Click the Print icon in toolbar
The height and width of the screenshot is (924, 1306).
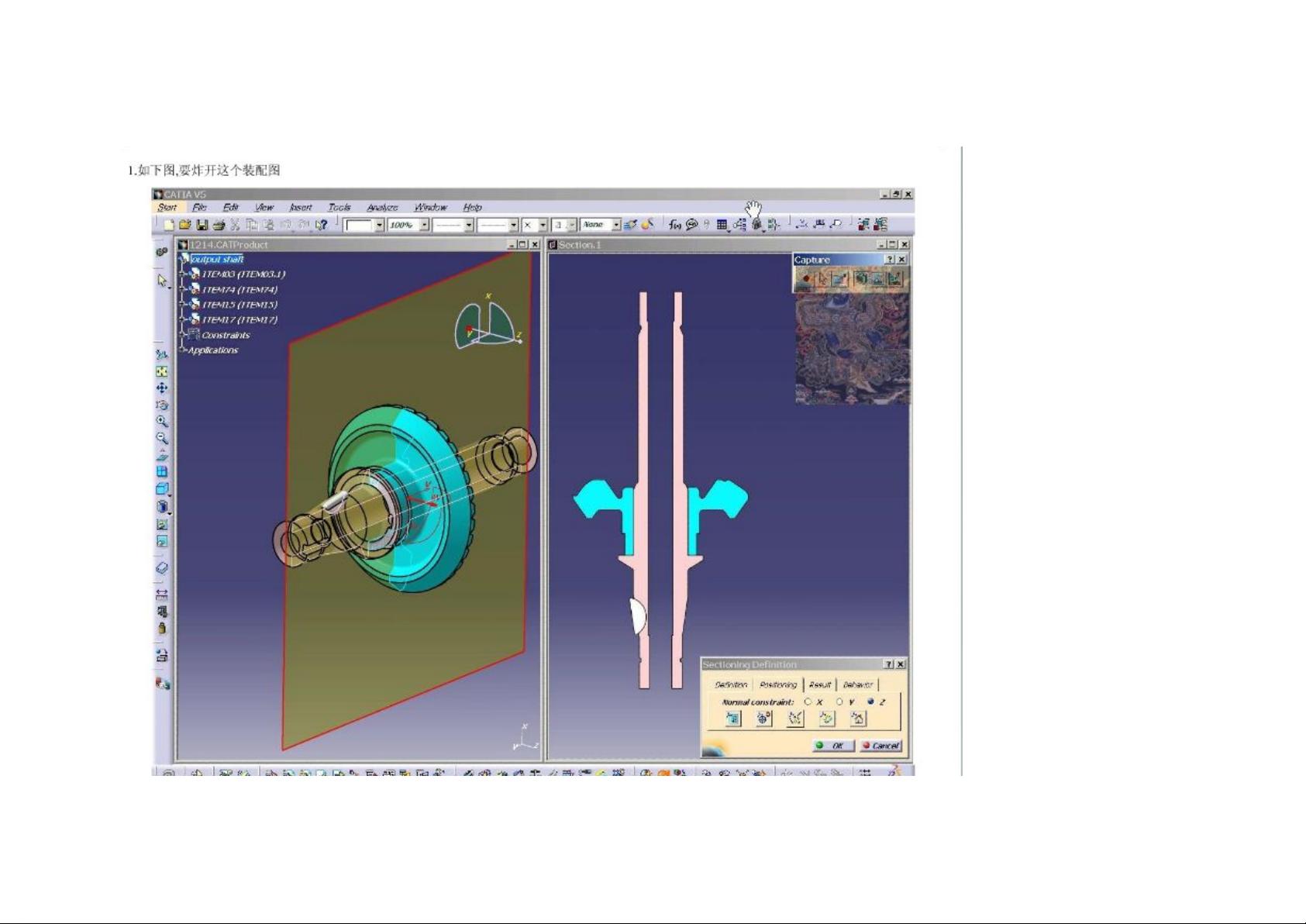tap(219, 225)
